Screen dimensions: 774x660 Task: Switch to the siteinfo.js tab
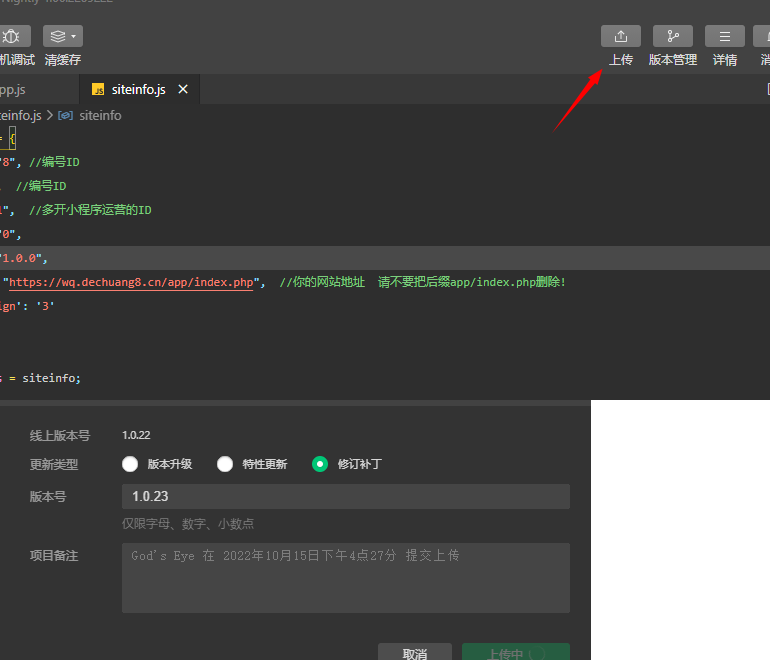[x=138, y=89]
